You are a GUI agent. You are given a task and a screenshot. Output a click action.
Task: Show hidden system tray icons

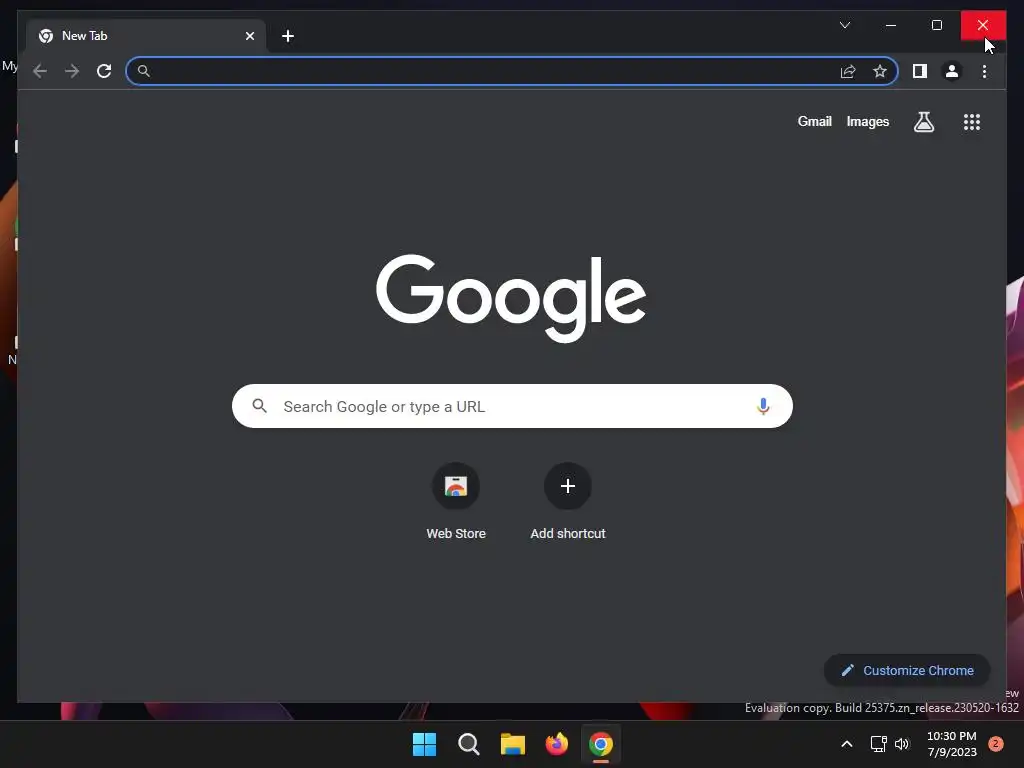pyautogui.click(x=846, y=744)
